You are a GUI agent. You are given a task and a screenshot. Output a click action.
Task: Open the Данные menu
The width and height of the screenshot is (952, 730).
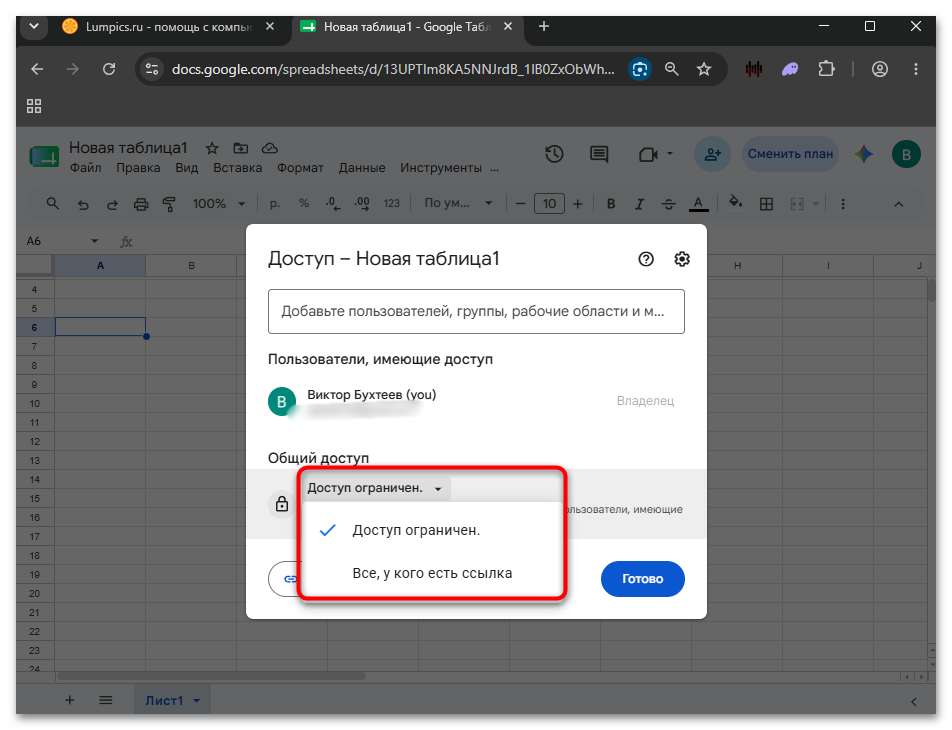coord(362,168)
